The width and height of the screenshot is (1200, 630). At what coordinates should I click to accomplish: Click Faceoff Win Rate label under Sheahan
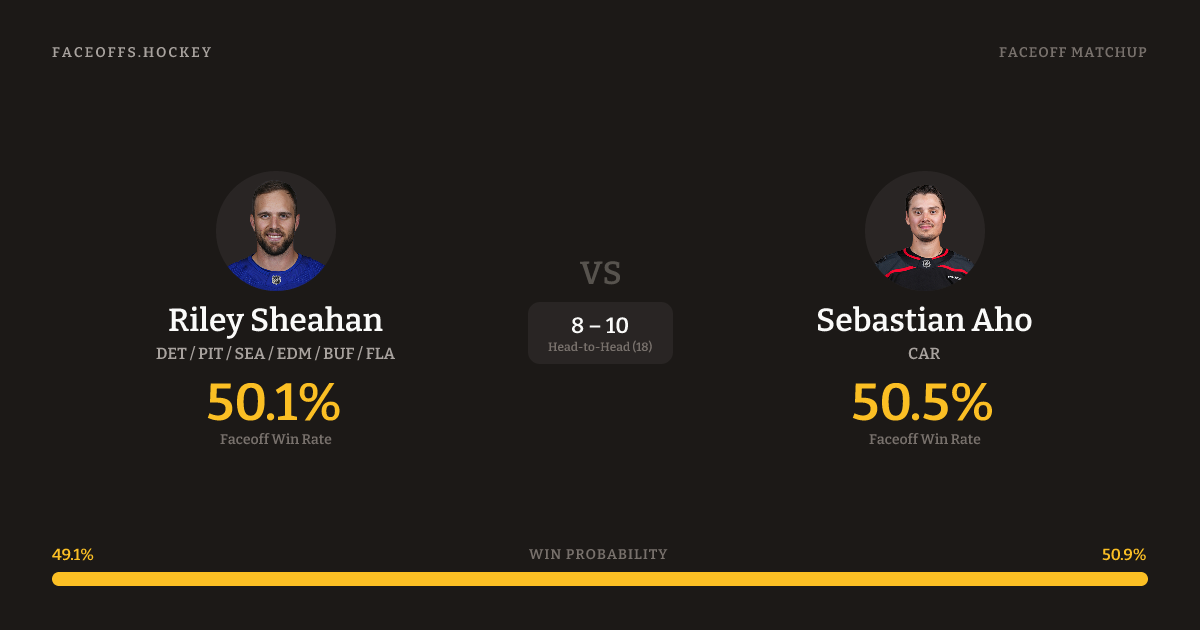pos(276,439)
